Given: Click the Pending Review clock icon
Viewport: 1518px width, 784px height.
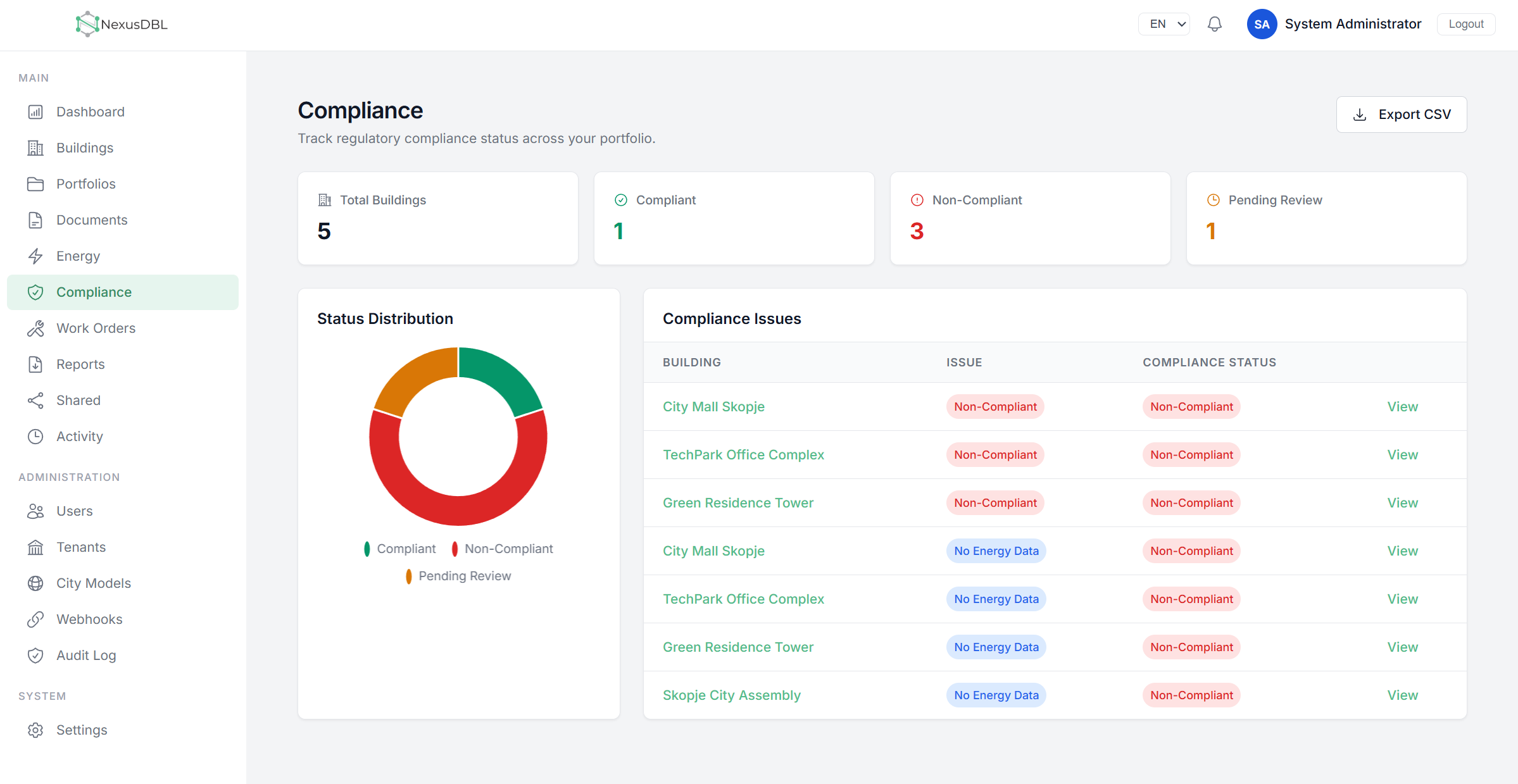Looking at the screenshot, I should (1214, 200).
